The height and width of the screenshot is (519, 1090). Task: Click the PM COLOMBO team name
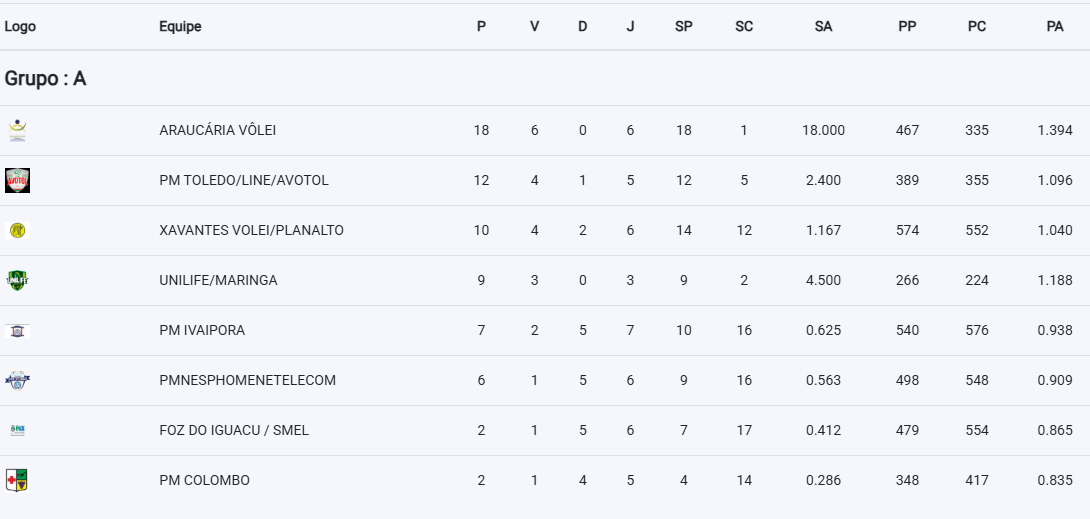[204, 481]
